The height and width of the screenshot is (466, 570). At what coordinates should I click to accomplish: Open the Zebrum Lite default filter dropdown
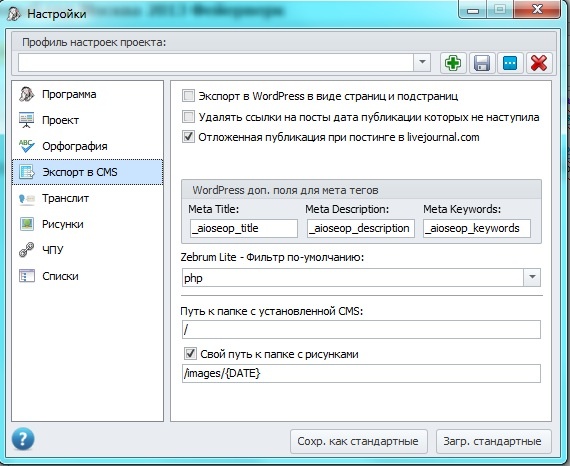tap(532, 277)
